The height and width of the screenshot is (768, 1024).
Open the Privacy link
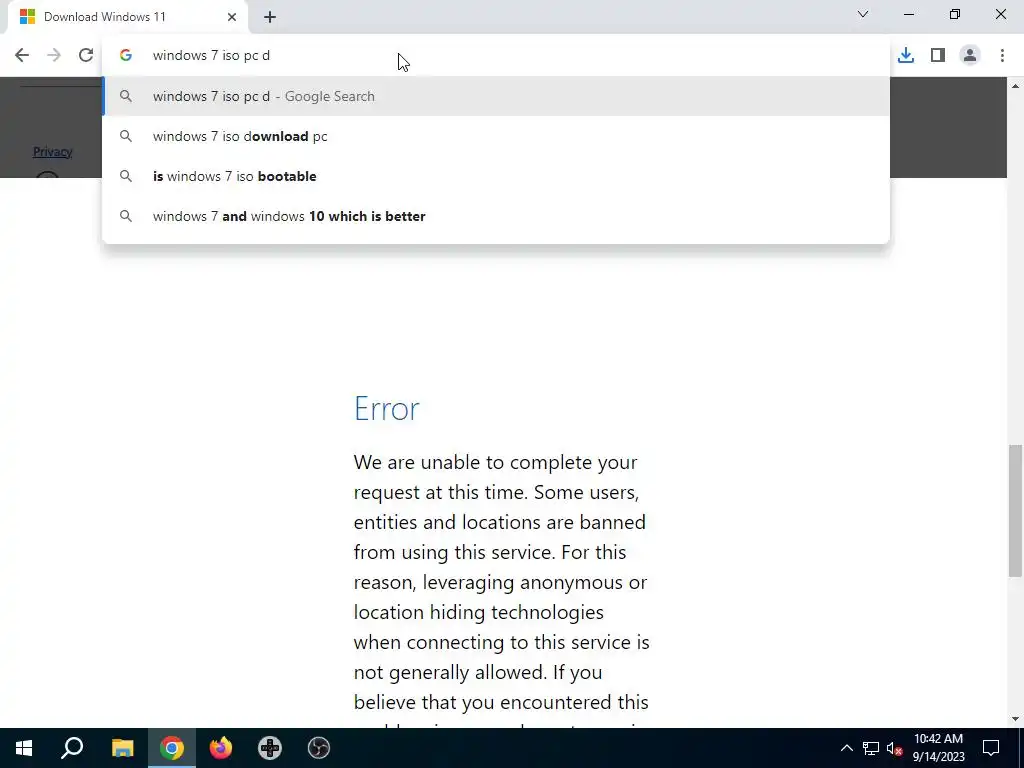pos(52,152)
